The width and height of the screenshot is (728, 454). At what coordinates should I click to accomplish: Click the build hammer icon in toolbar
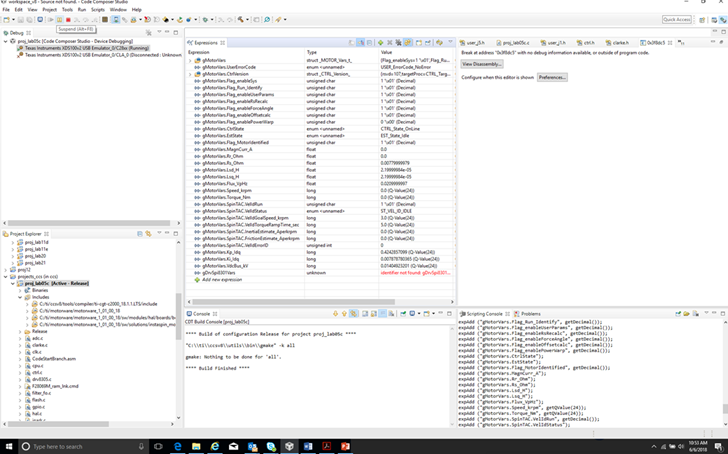click(240, 19)
